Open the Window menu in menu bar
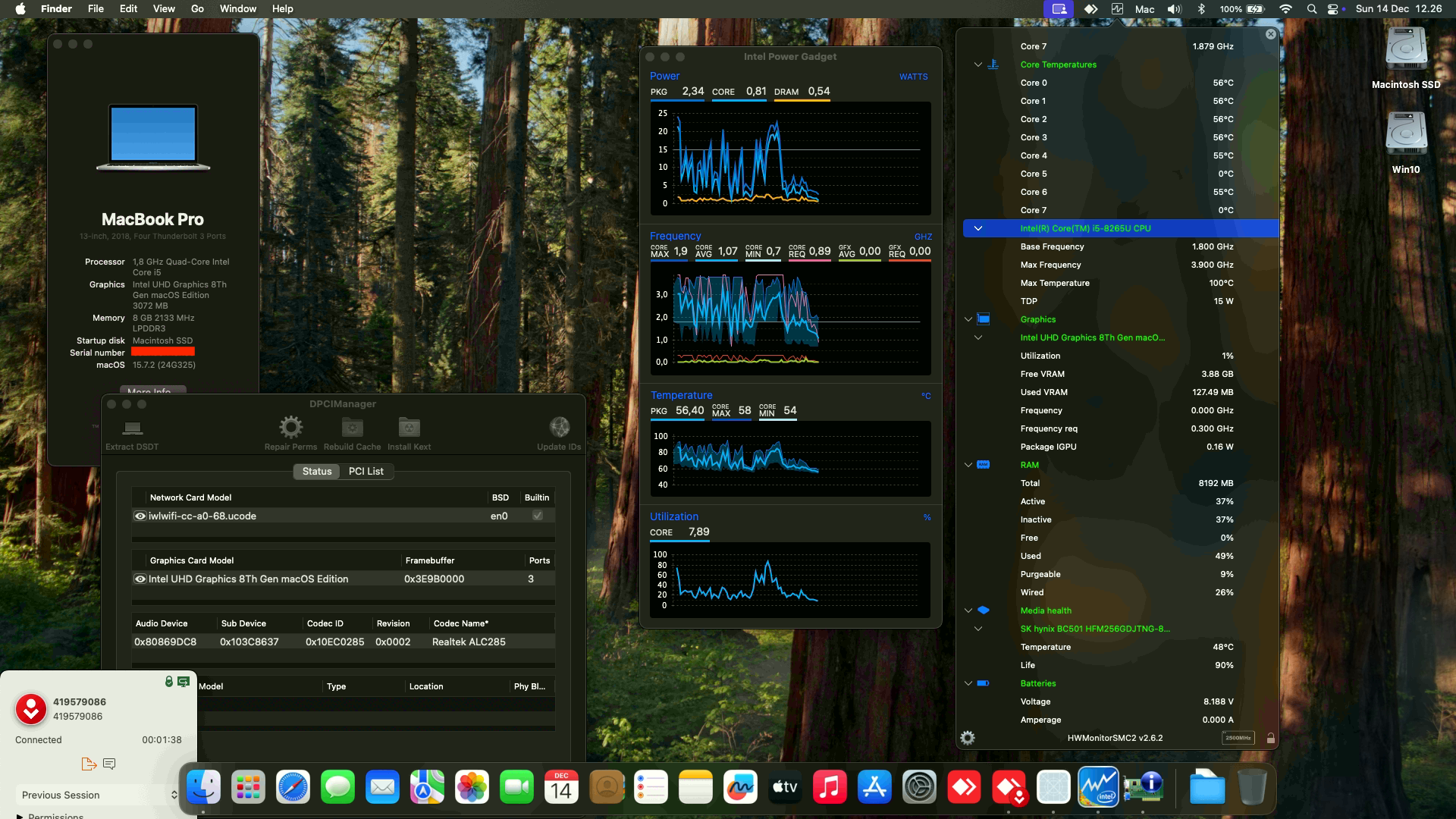This screenshot has height=819, width=1456. coord(237,8)
